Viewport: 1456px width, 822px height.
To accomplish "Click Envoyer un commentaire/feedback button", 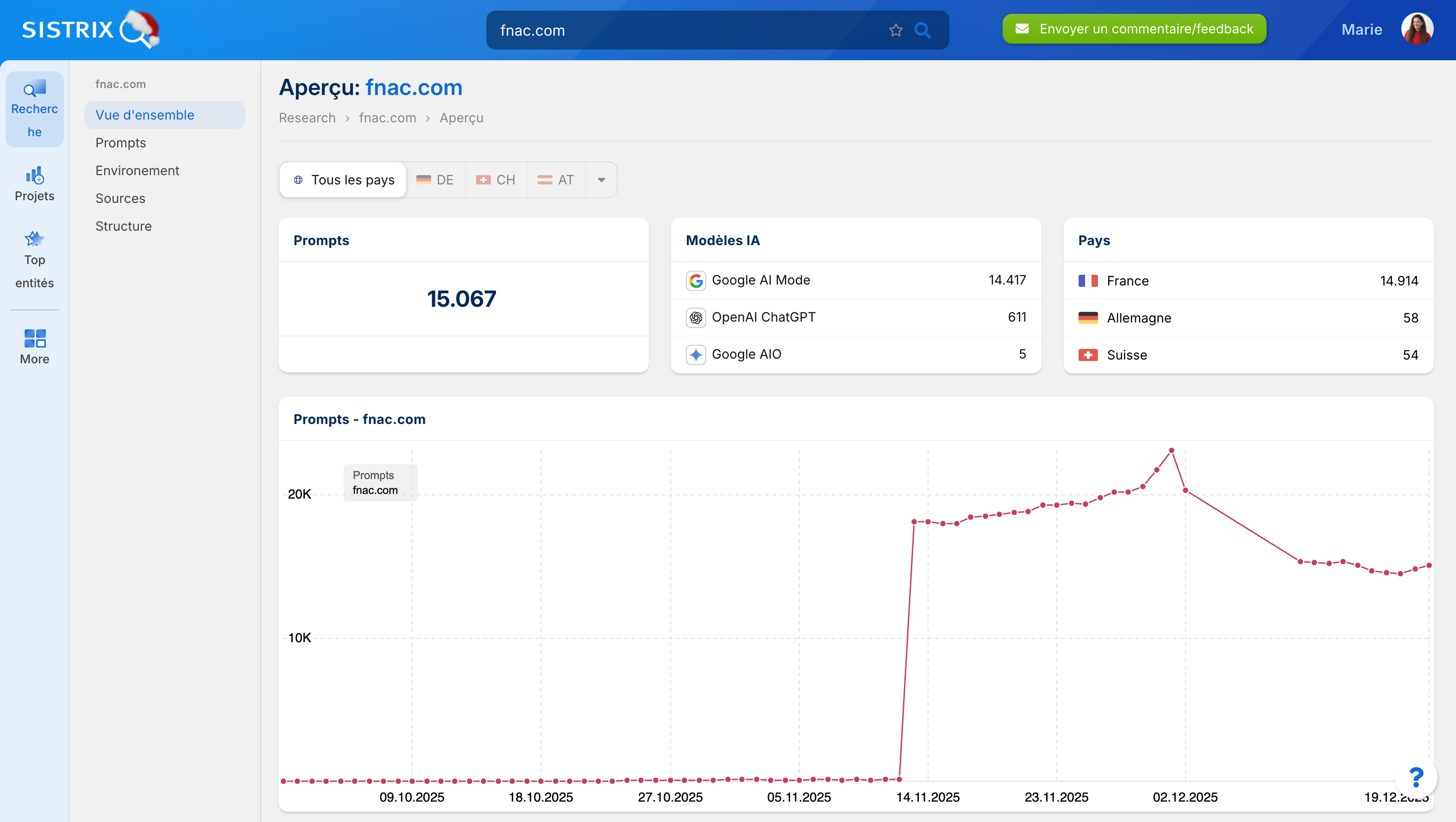I will pos(1134,29).
